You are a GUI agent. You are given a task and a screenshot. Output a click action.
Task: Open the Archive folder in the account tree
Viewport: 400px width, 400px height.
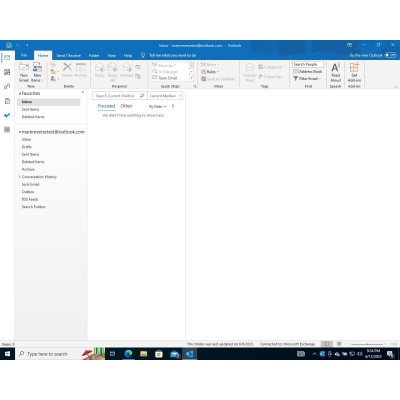pos(28,169)
